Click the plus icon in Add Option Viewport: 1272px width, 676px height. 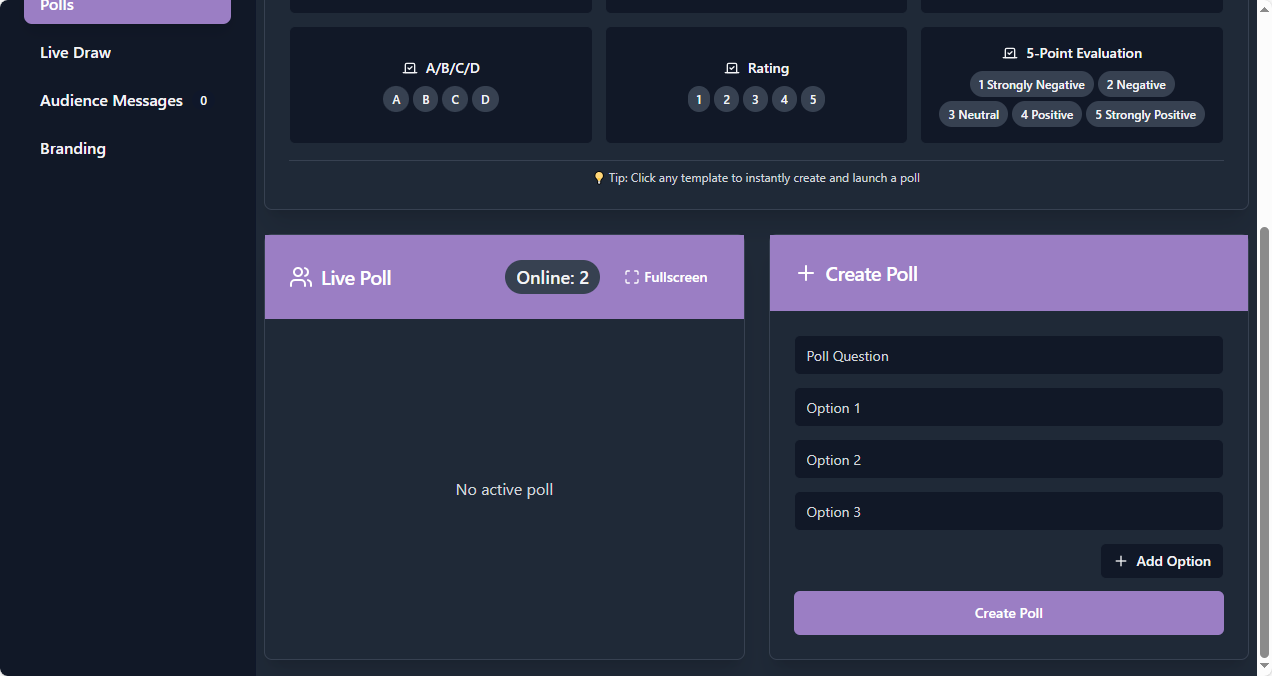pos(1121,561)
